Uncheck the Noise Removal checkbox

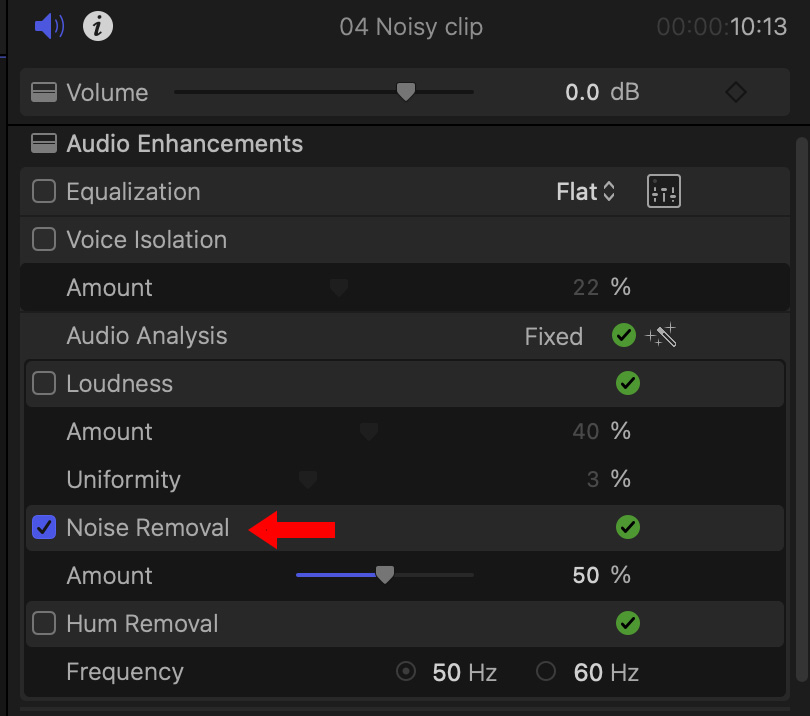point(44,527)
